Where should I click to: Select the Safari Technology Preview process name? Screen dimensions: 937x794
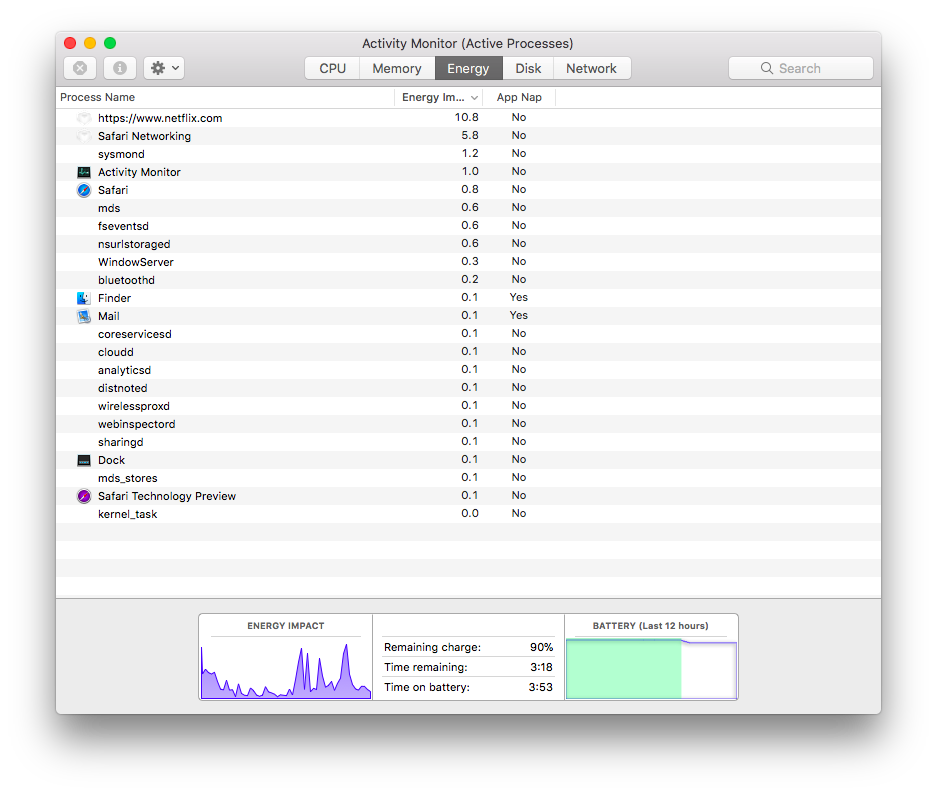click(167, 496)
